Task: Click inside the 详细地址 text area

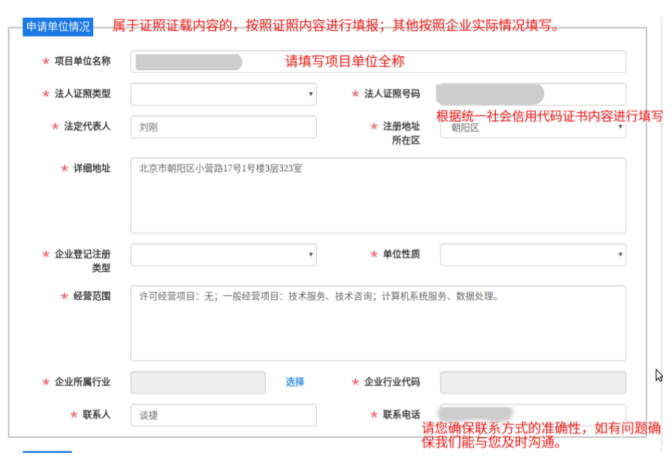Action: pyautogui.click(x=378, y=195)
